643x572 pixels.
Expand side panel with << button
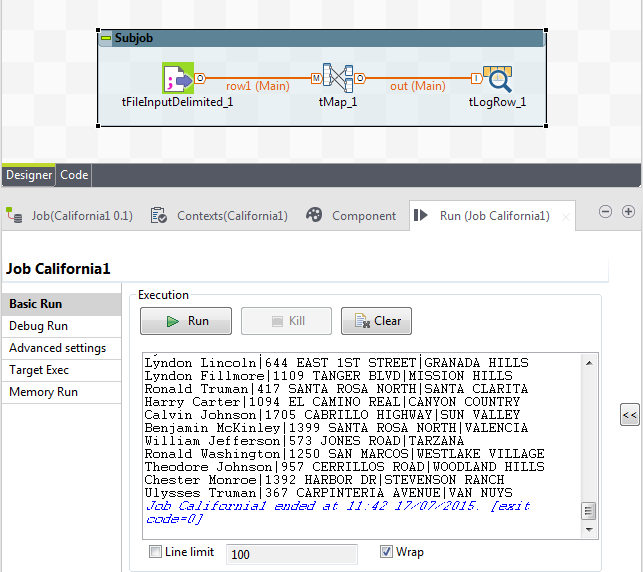tap(629, 415)
